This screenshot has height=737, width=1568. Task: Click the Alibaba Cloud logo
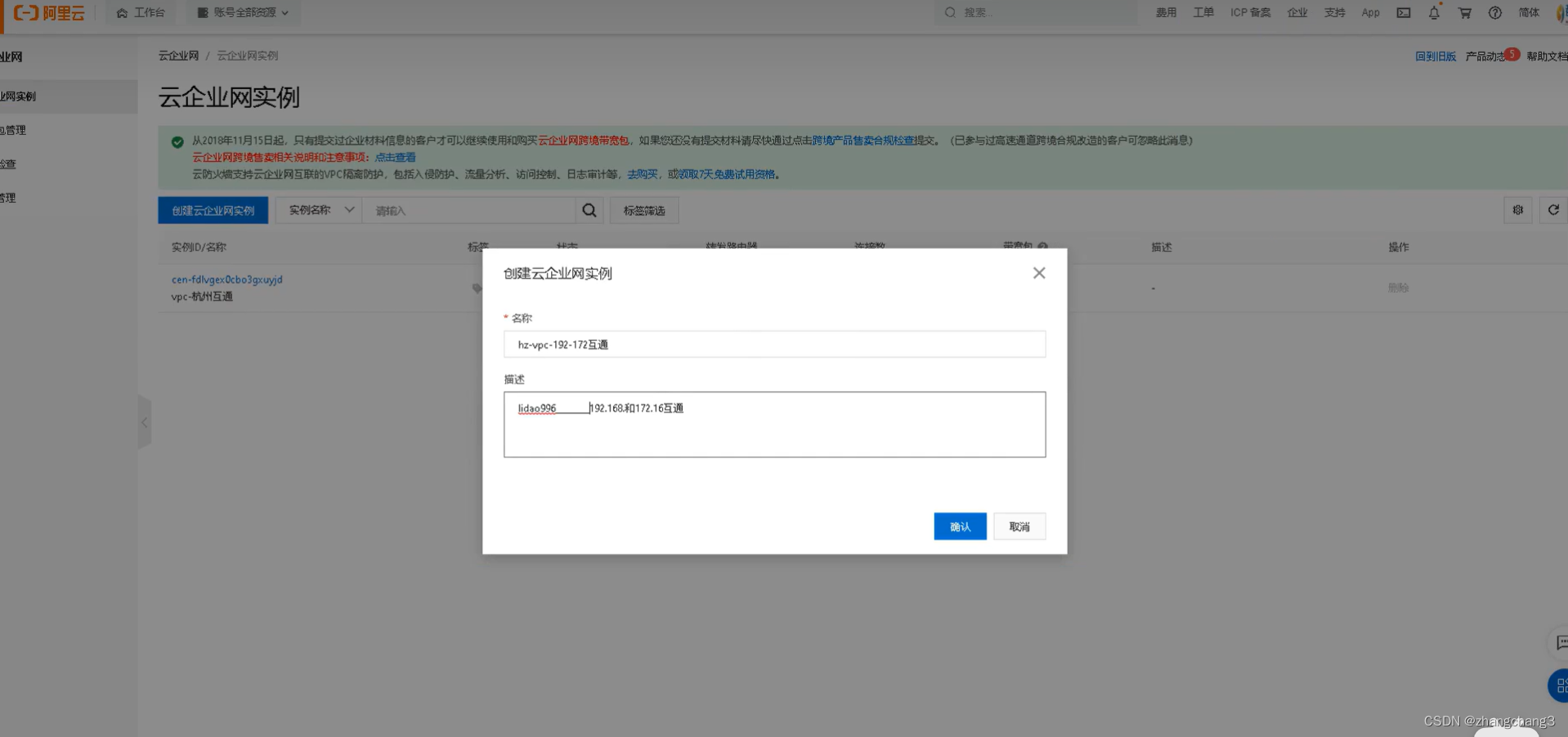tap(47, 13)
